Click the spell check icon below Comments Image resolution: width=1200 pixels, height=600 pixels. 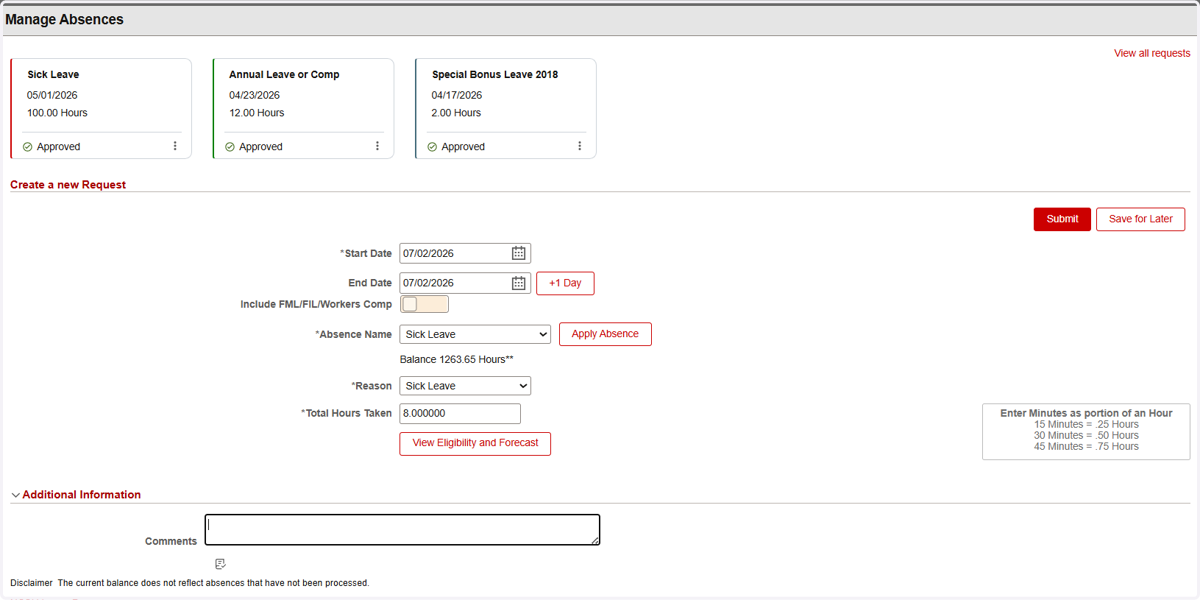click(221, 564)
